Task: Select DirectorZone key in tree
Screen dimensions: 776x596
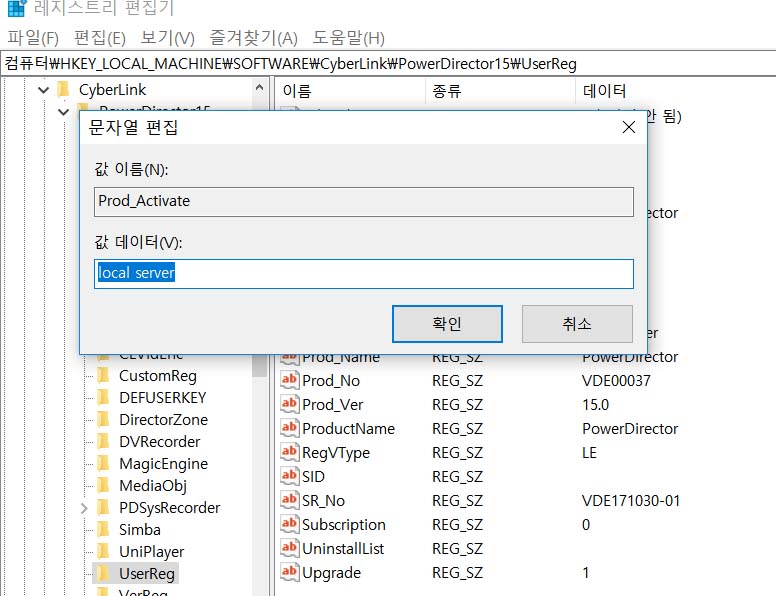Action: 163,420
